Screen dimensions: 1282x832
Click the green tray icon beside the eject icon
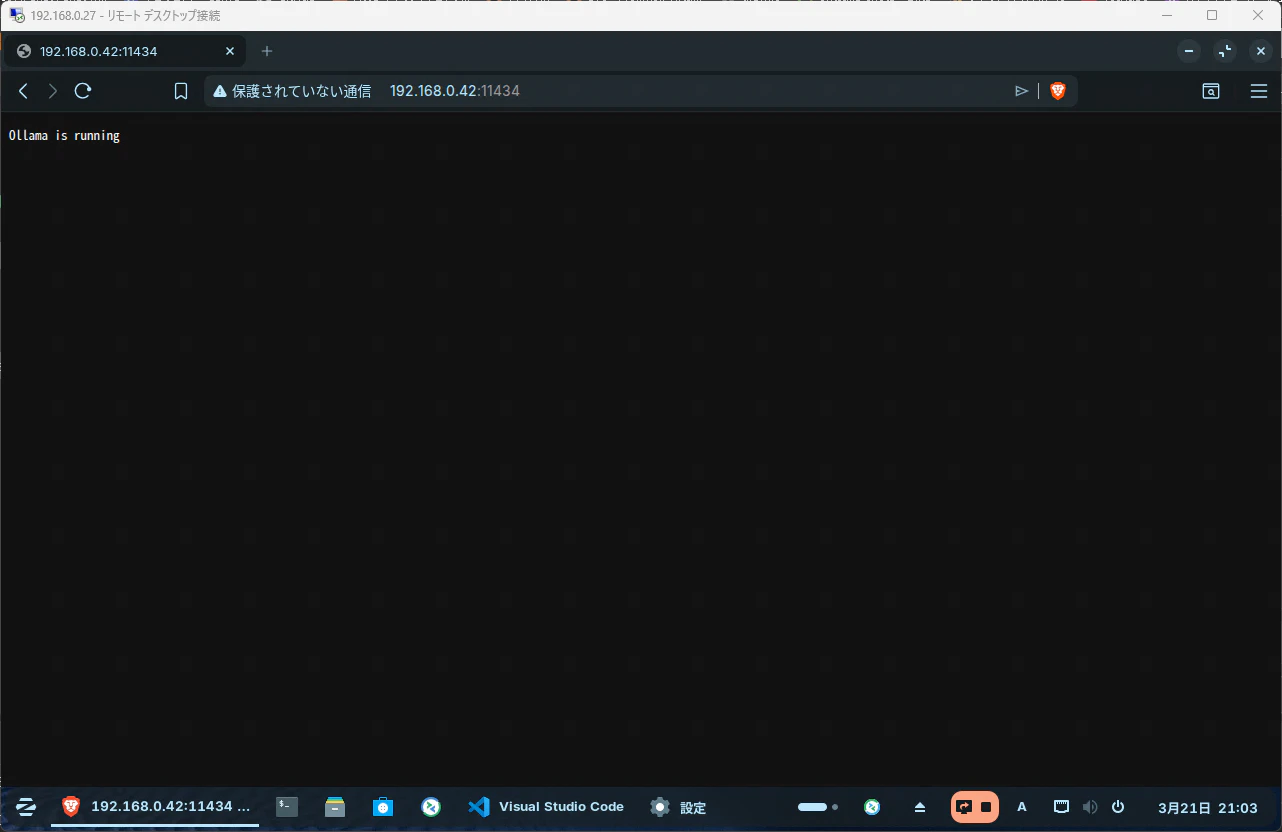[872, 807]
